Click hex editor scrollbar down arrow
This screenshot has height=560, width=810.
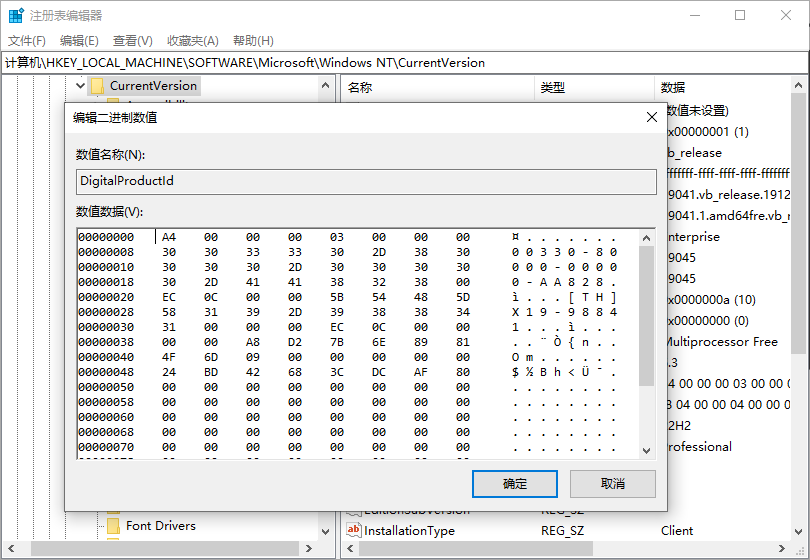coord(646,450)
